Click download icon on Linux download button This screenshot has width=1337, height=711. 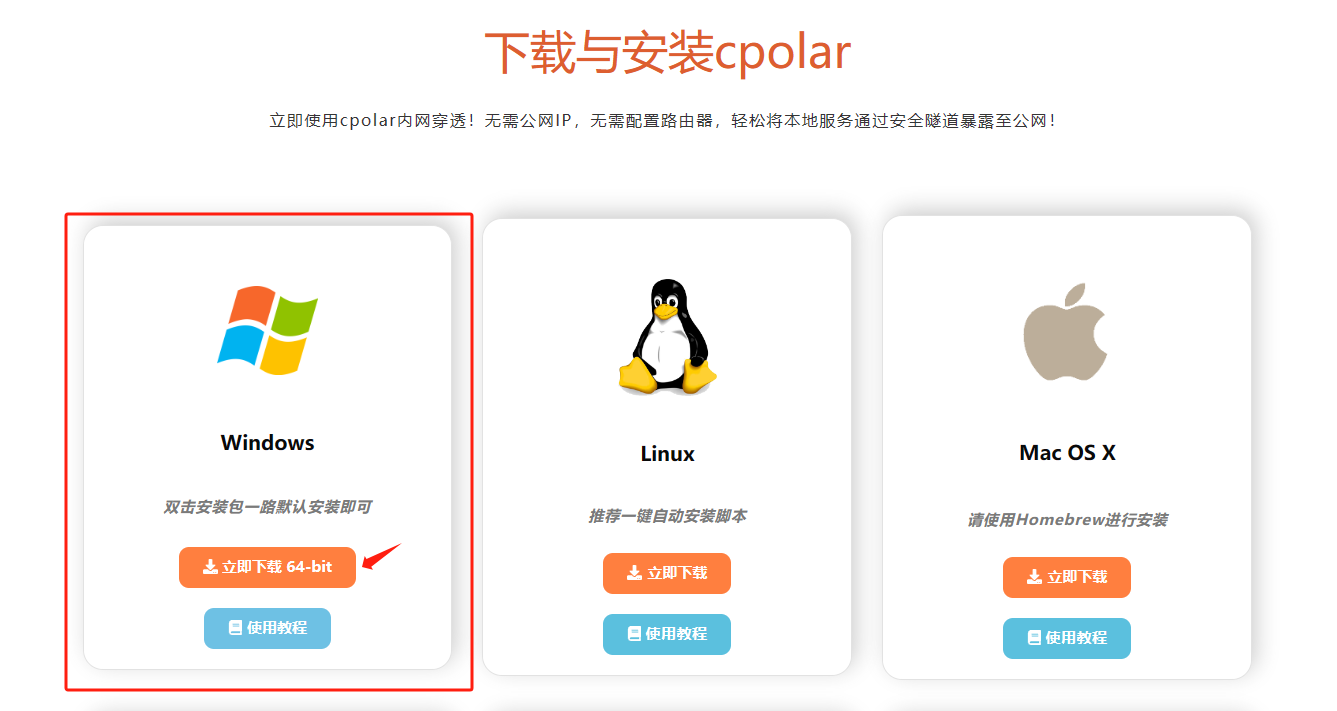pos(634,573)
